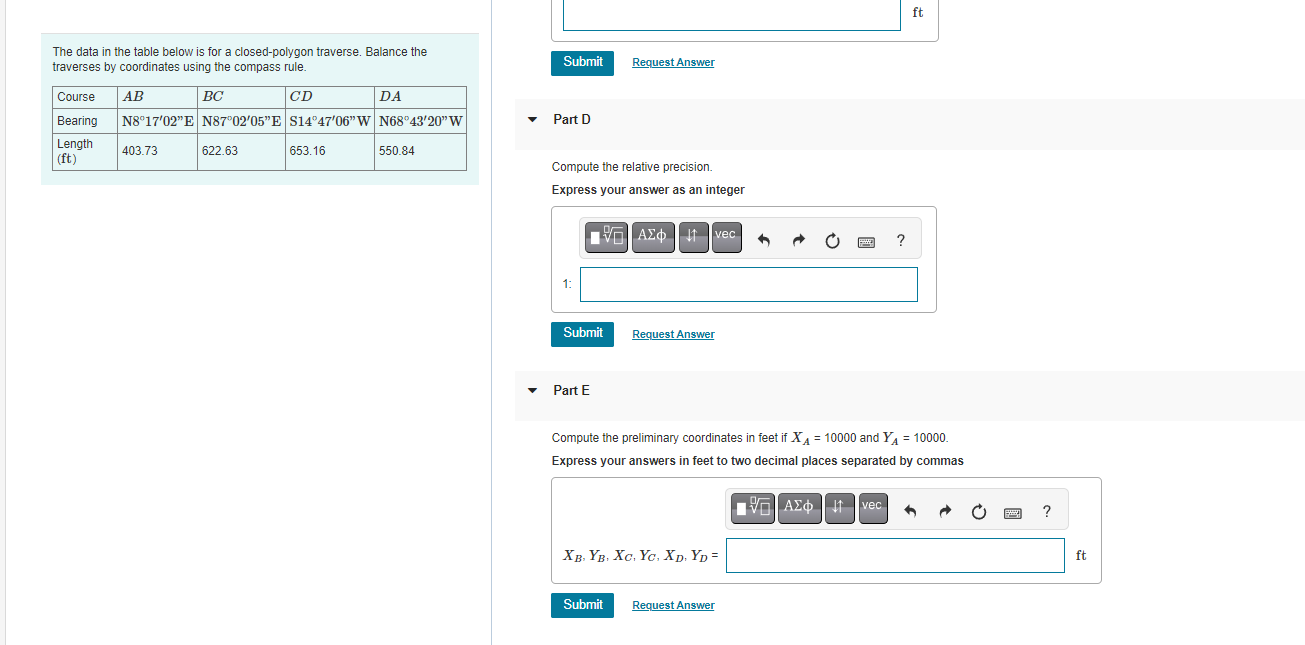The height and width of the screenshot is (645, 1305).
Task: Select the ΑΣΦ Greek symbols icon in Part D
Action: [653, 237]
